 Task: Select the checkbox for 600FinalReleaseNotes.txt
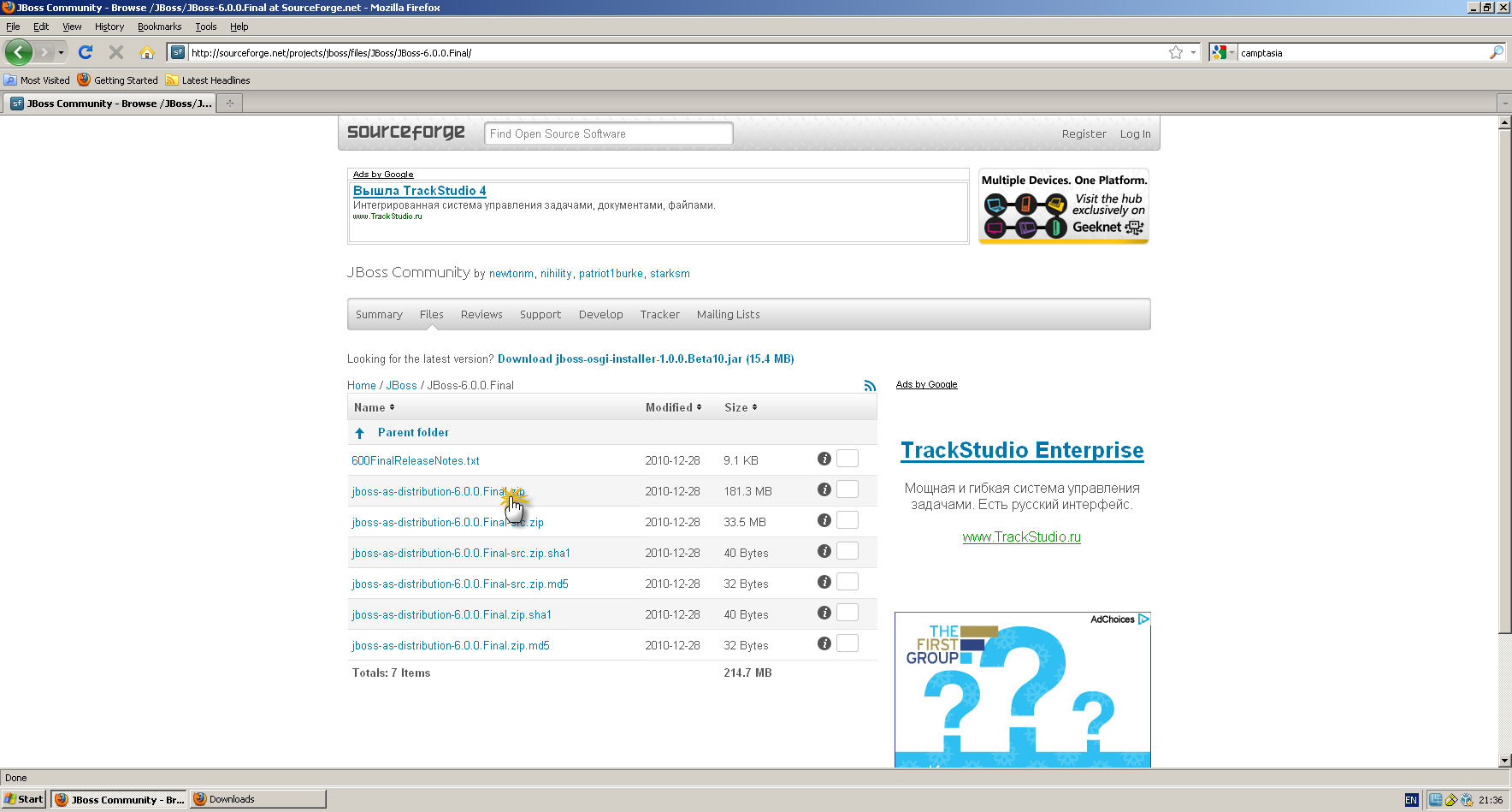tap(847, 458)
